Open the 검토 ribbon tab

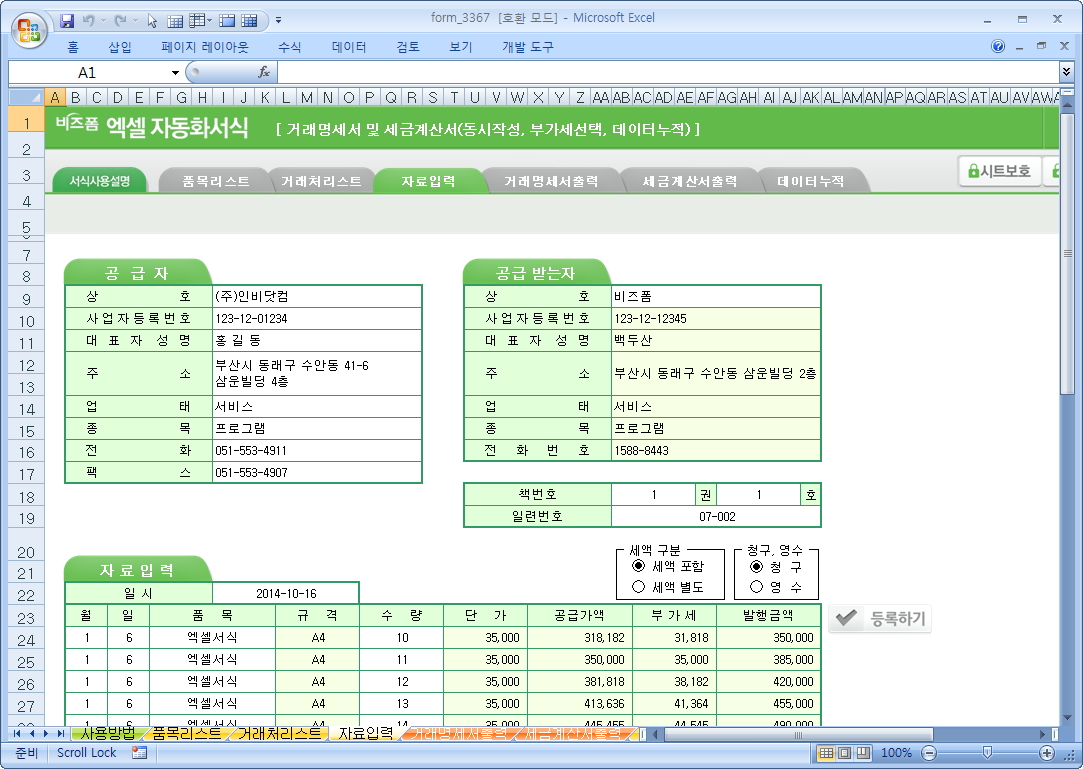(408, 47)
